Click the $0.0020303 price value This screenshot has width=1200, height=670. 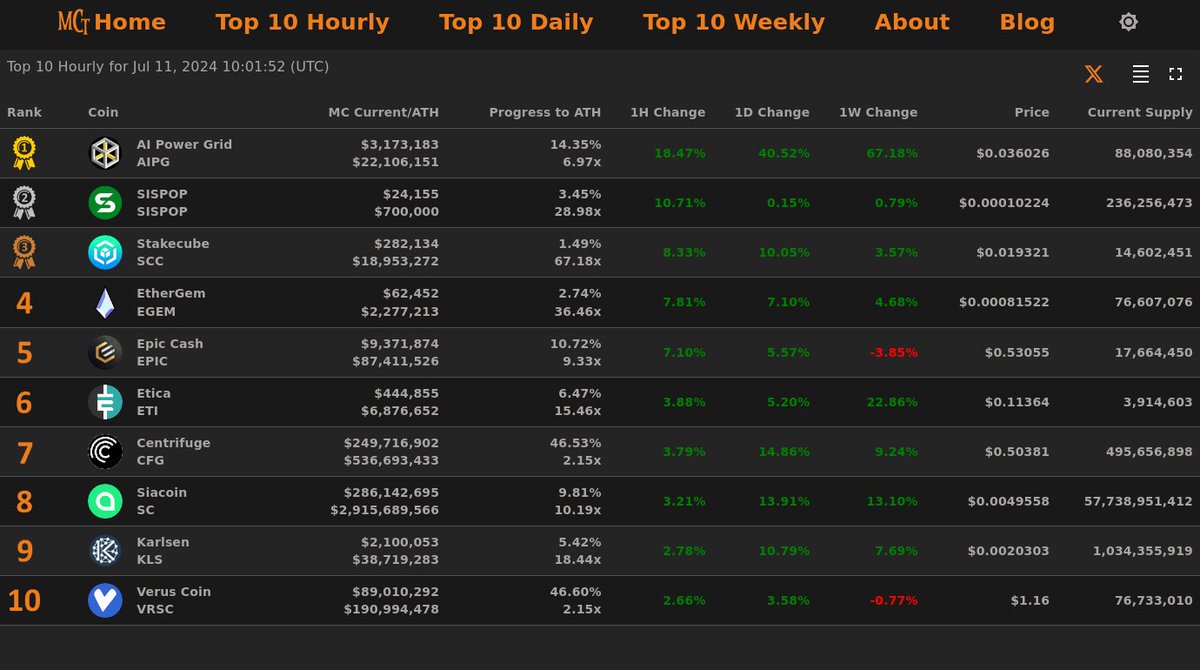click(1009, 551)
